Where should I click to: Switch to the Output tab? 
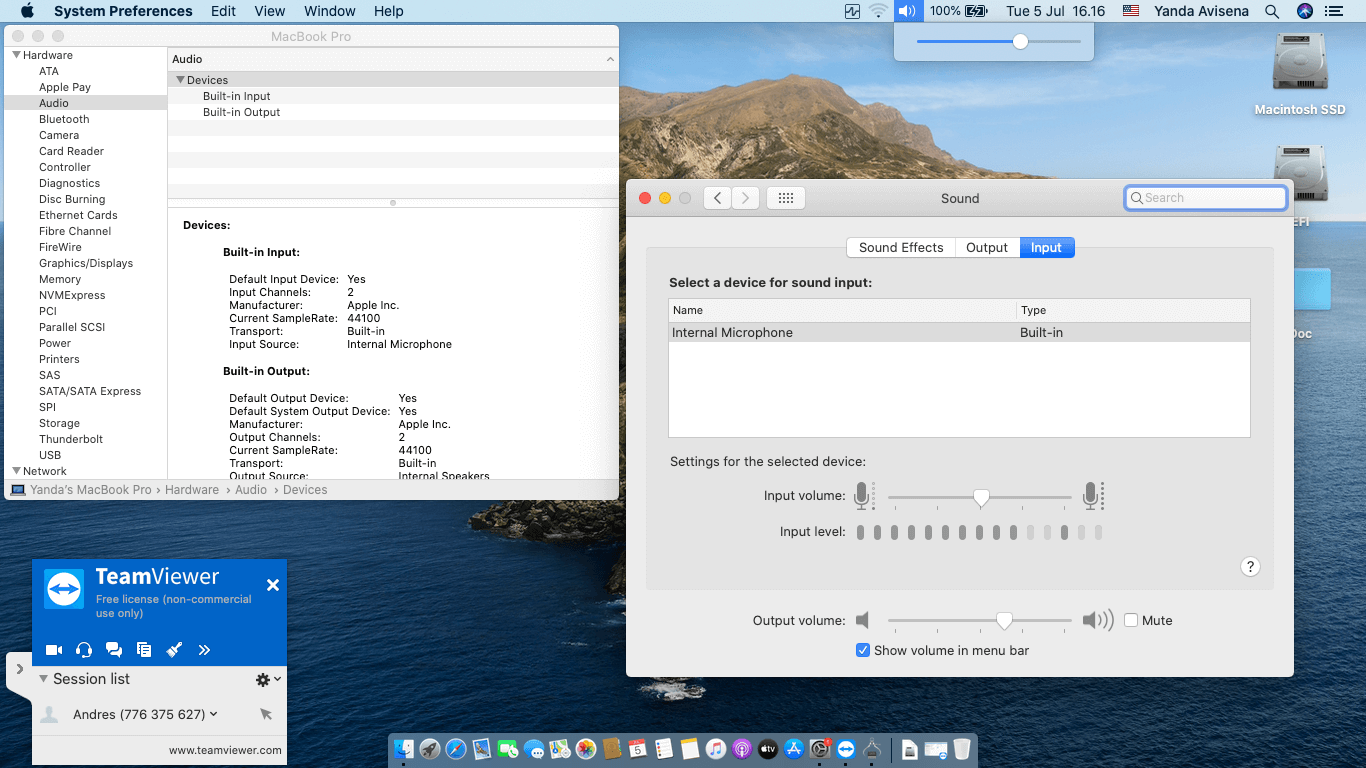coord(986,248)
